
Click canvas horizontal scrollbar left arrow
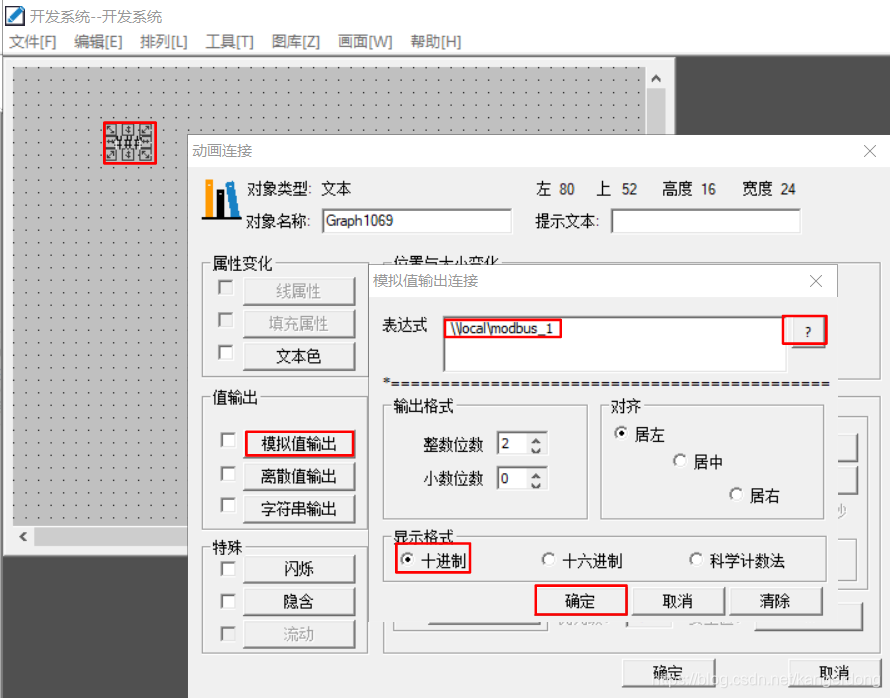point(23,536)
